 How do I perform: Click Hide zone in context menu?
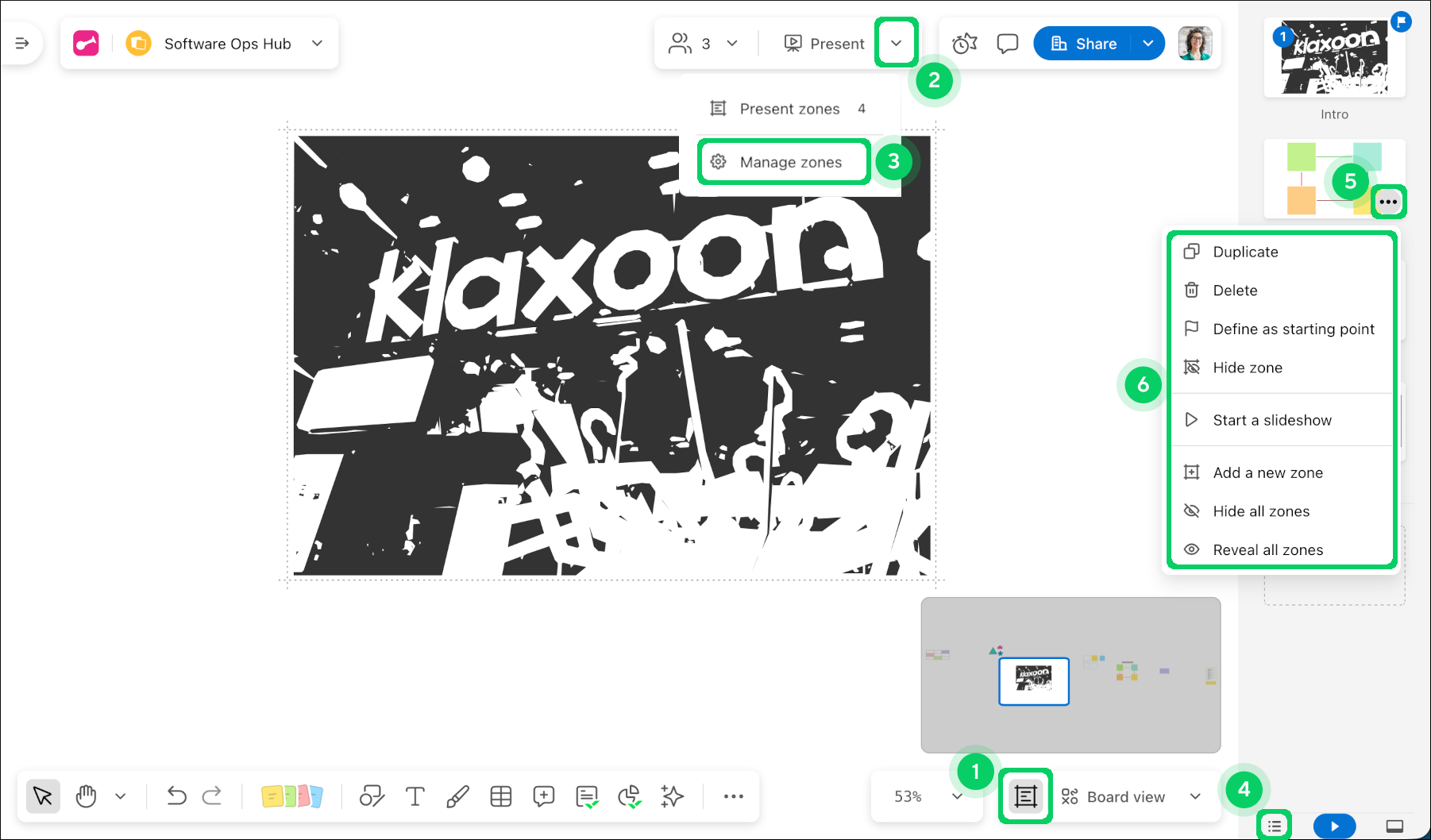click(x=1247, y=368)
